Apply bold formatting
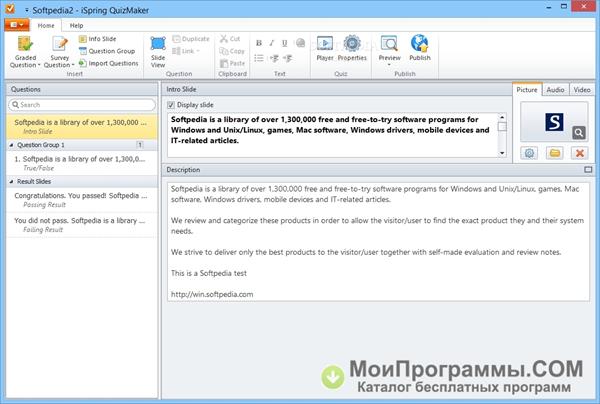Image resolution: width=600 pixels, height=404 pixels. [259, 43]
